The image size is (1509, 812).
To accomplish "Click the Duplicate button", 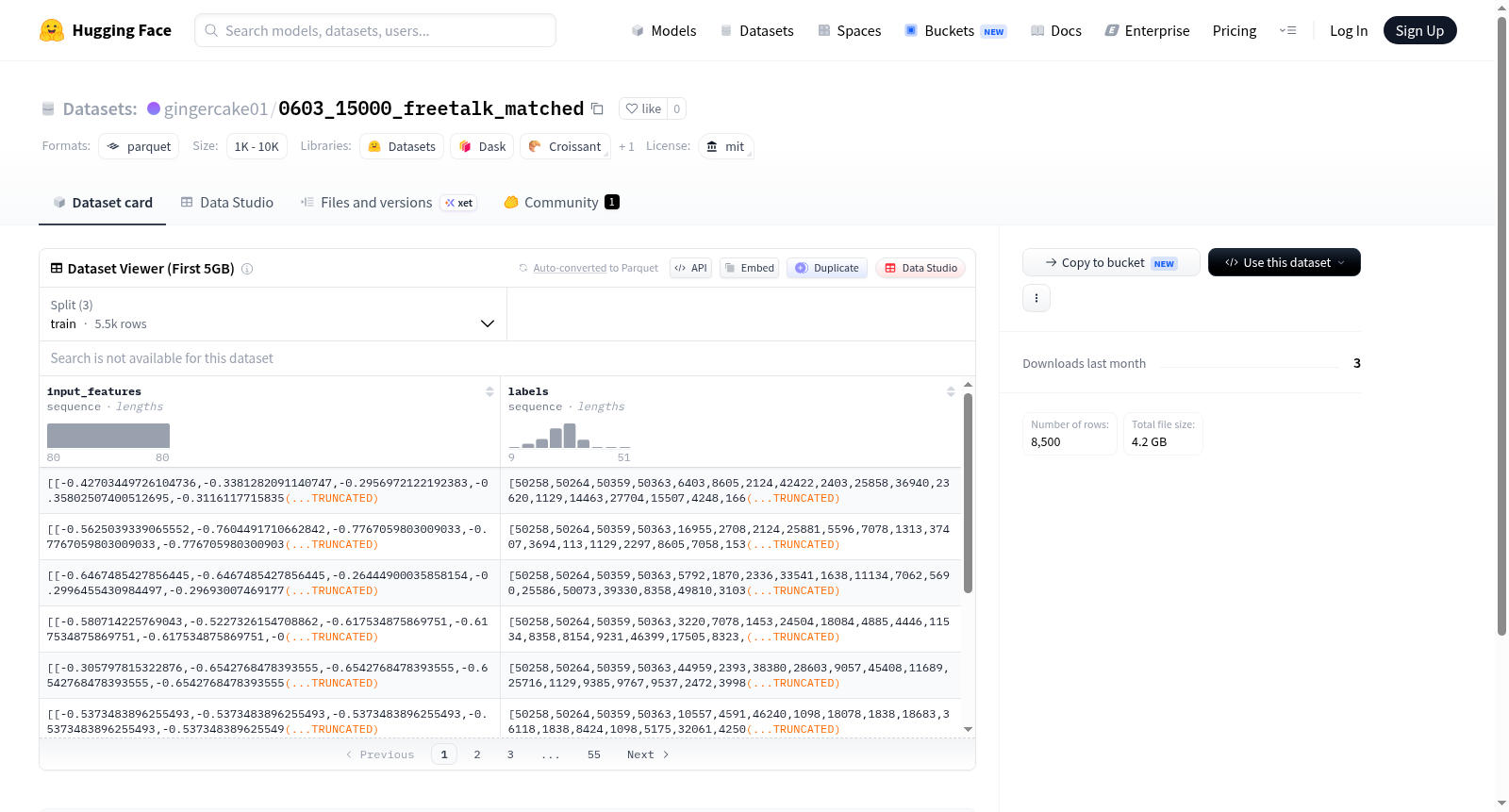I will coord(827,268).
